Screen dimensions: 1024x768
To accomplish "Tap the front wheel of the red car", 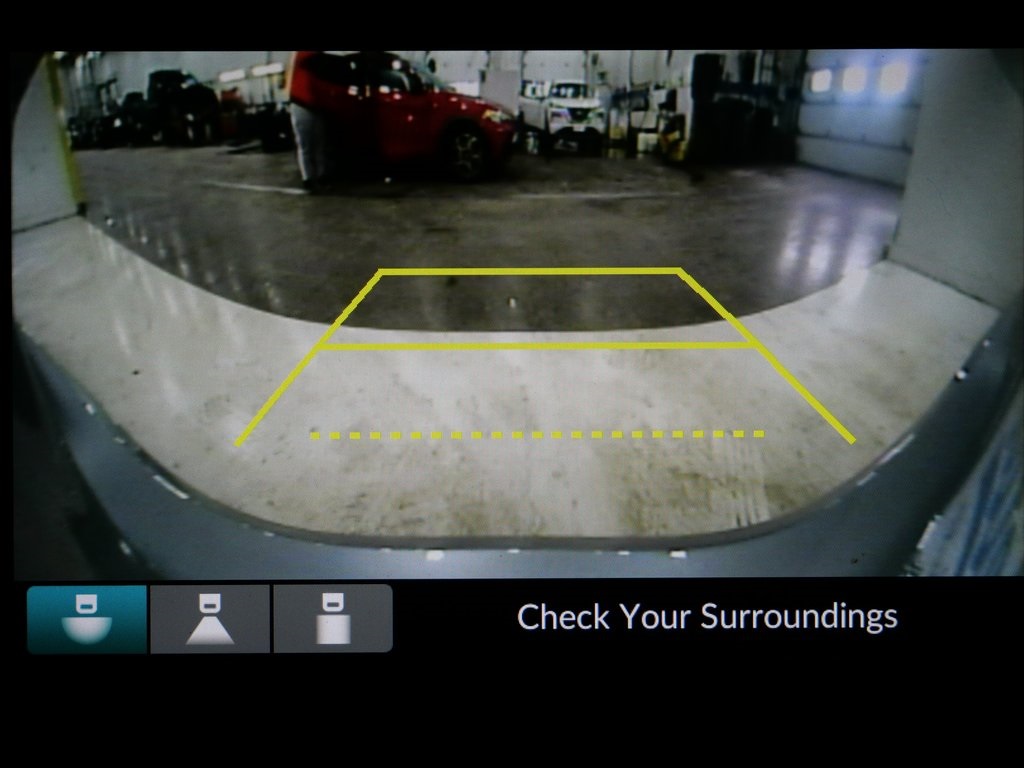I will tap(466, 150).
